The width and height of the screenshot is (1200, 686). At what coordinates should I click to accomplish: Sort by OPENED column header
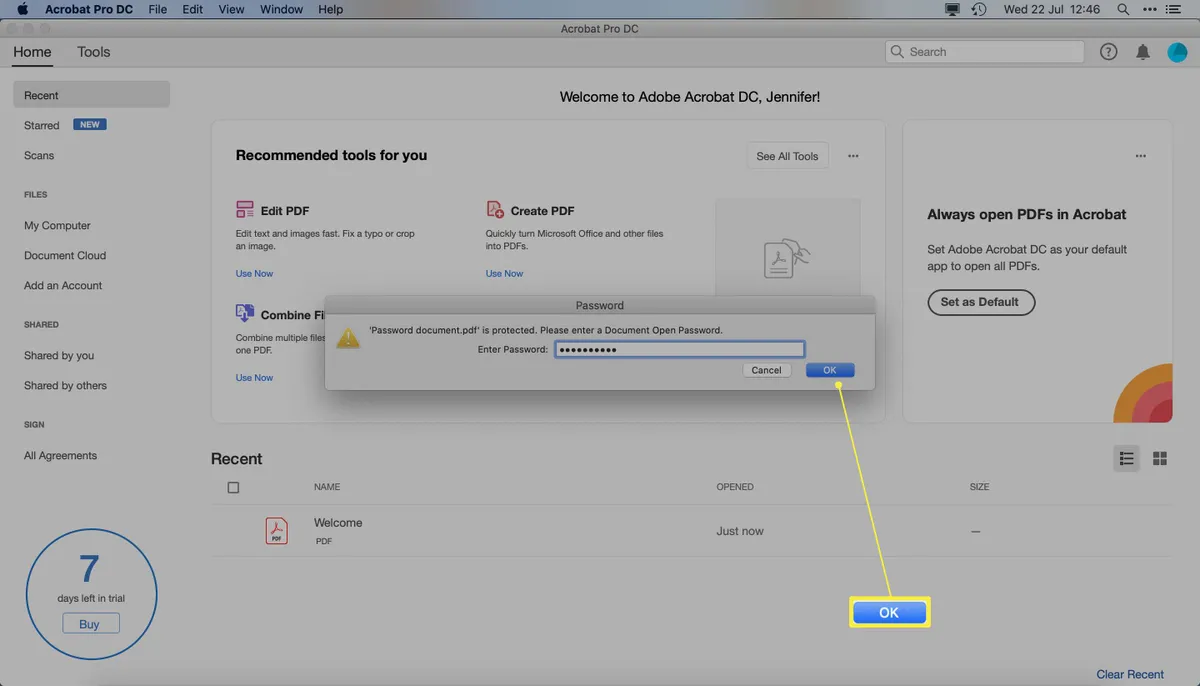coord(735,487)
